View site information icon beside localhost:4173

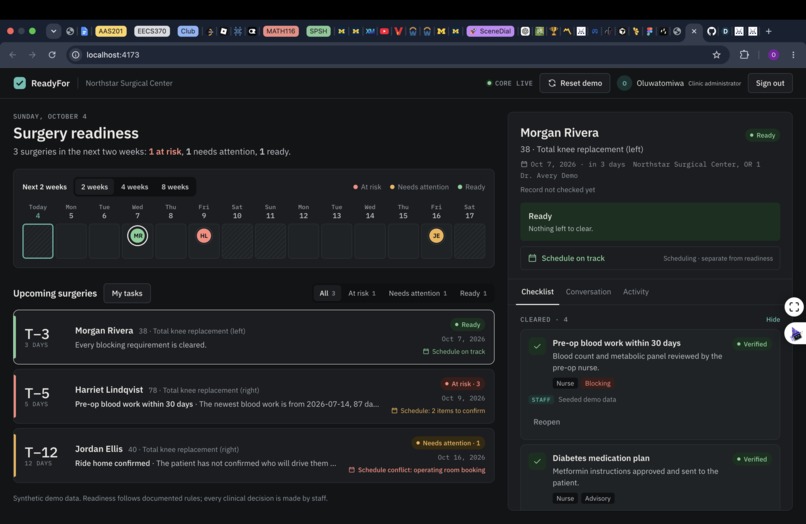76,55
